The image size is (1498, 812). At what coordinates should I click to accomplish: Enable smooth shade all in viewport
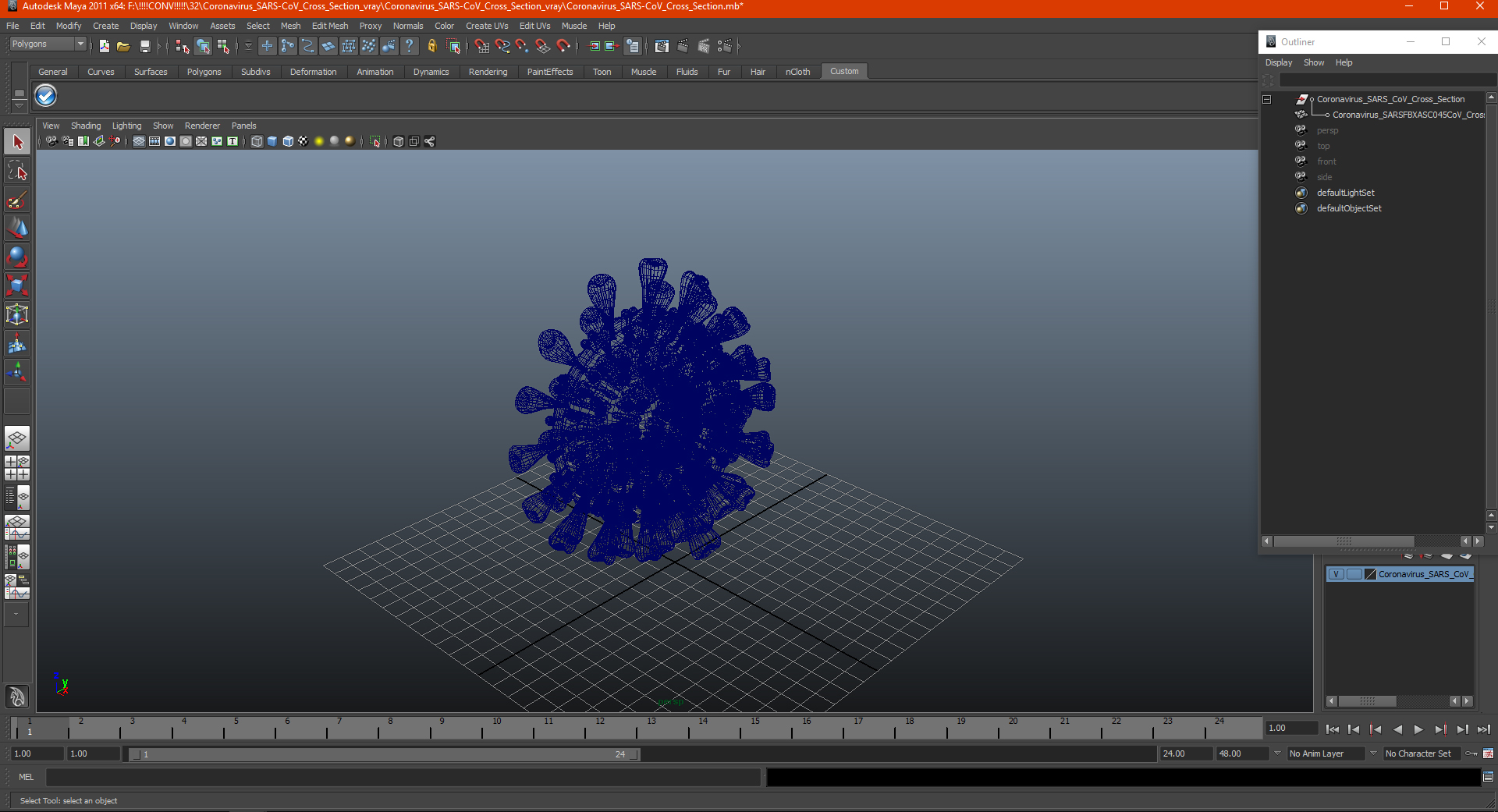click(x=272, y=141)
